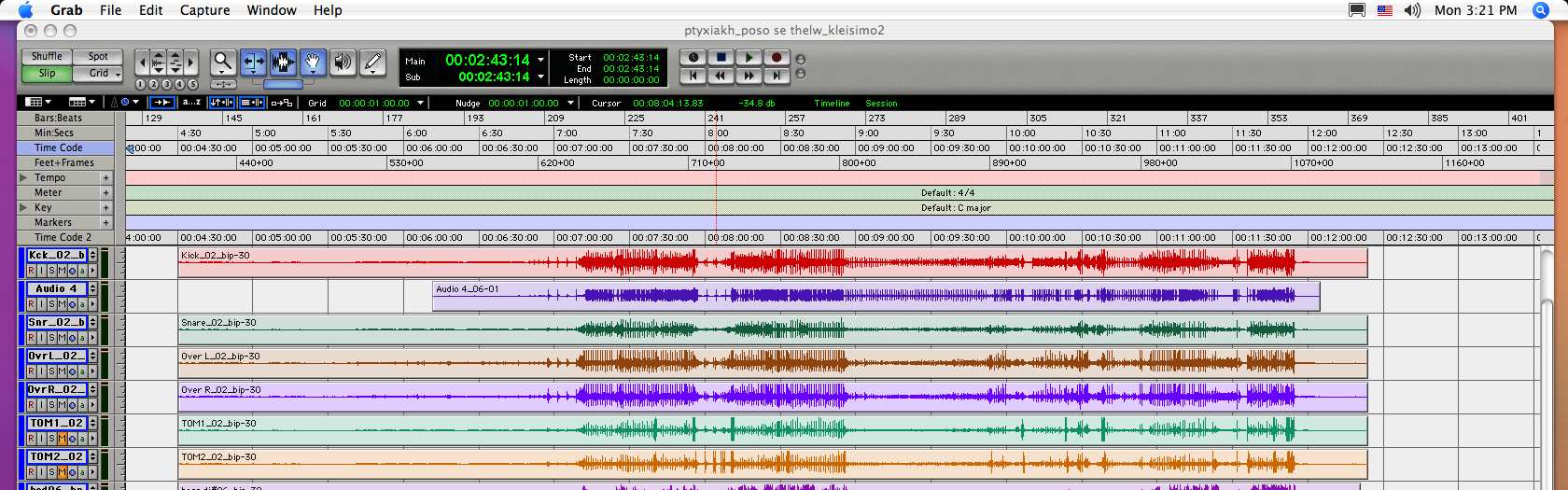Mute the Snr_02_b track
1568x490 pixels.
[x=62, y=338]
